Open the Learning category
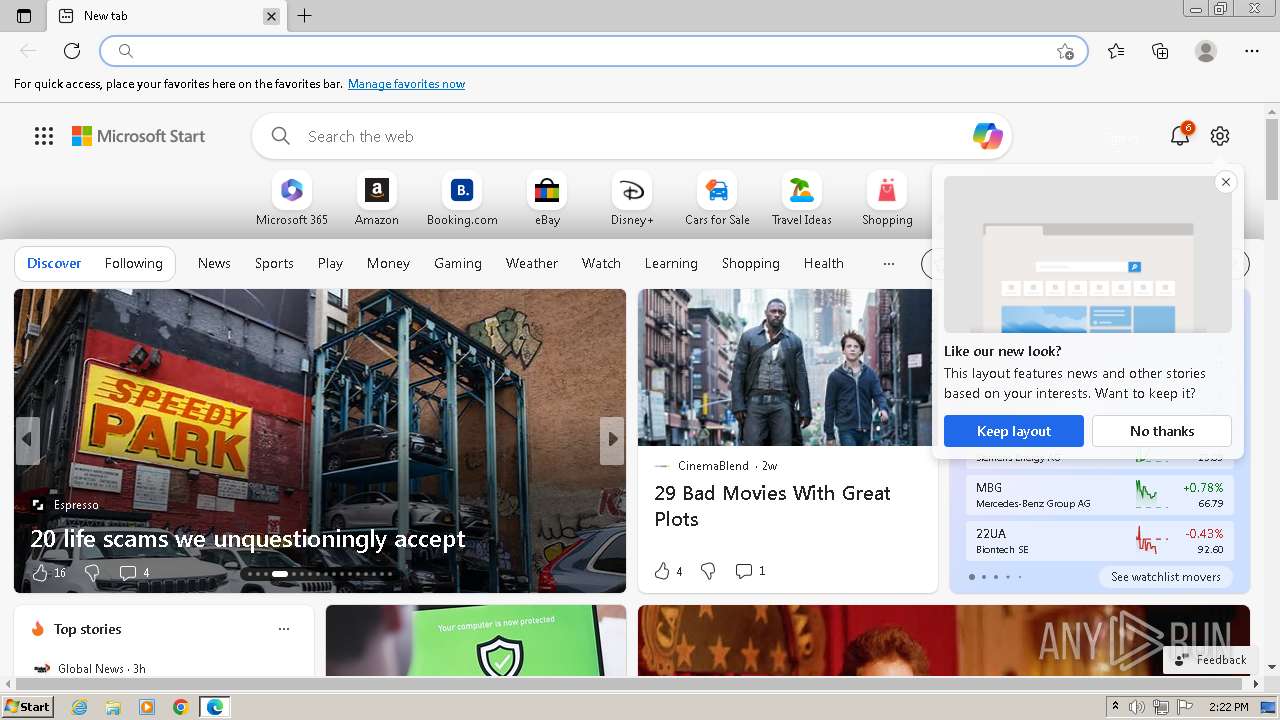 (671, 264)
